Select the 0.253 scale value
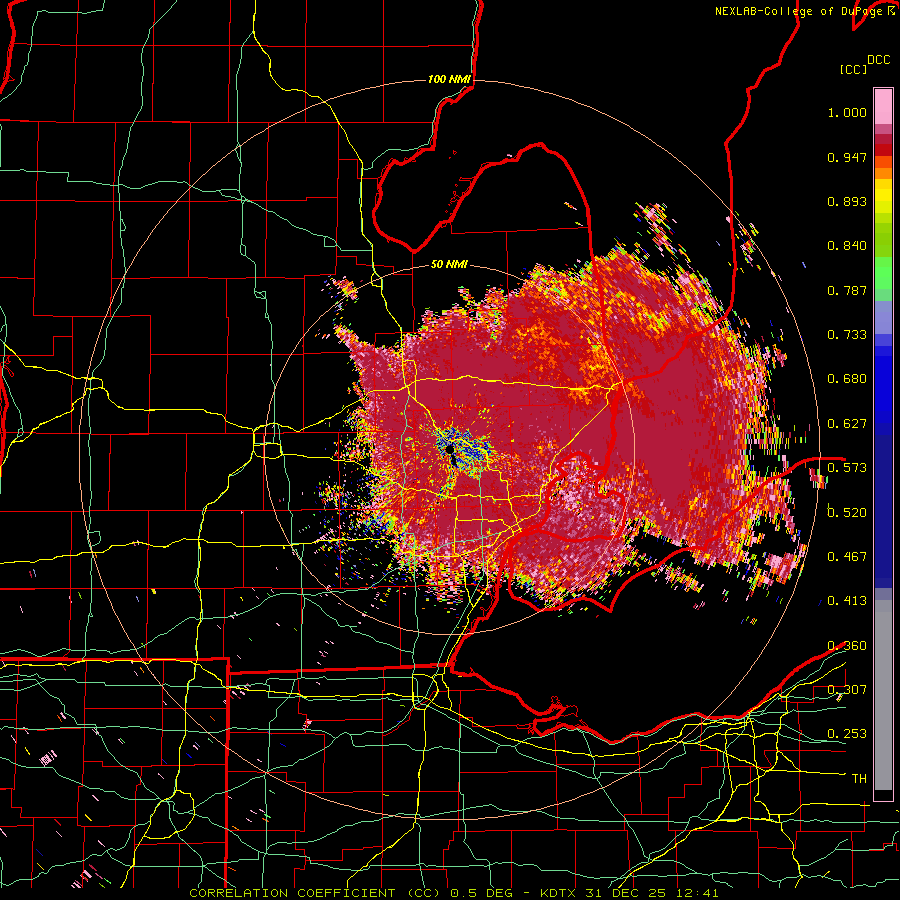Image resolution: width=900 pixels, height=900 pixels. point(847,734)
